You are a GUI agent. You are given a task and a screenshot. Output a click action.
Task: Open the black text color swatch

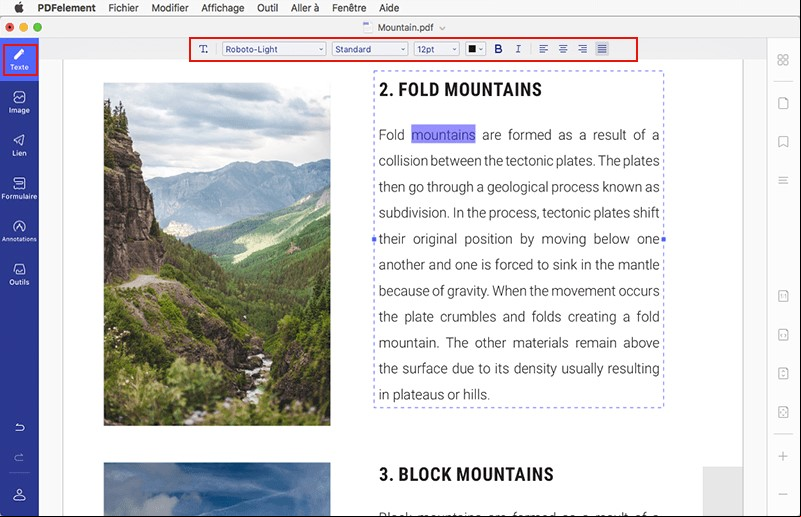click(x=475, y=49)
